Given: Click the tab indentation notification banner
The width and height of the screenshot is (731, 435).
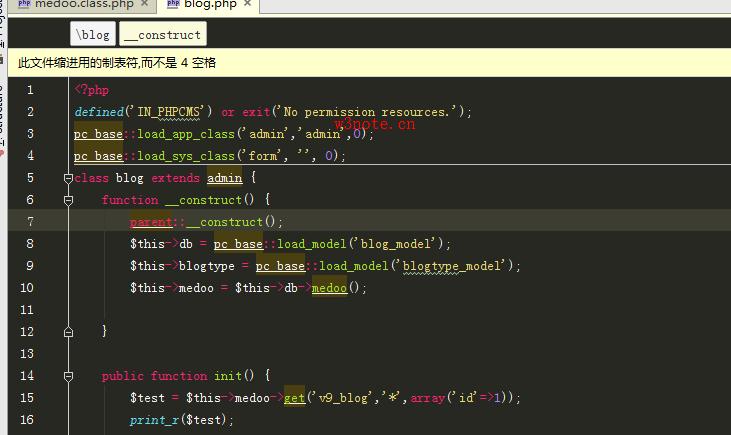Looking at the screenshot, I should (369, 62).
